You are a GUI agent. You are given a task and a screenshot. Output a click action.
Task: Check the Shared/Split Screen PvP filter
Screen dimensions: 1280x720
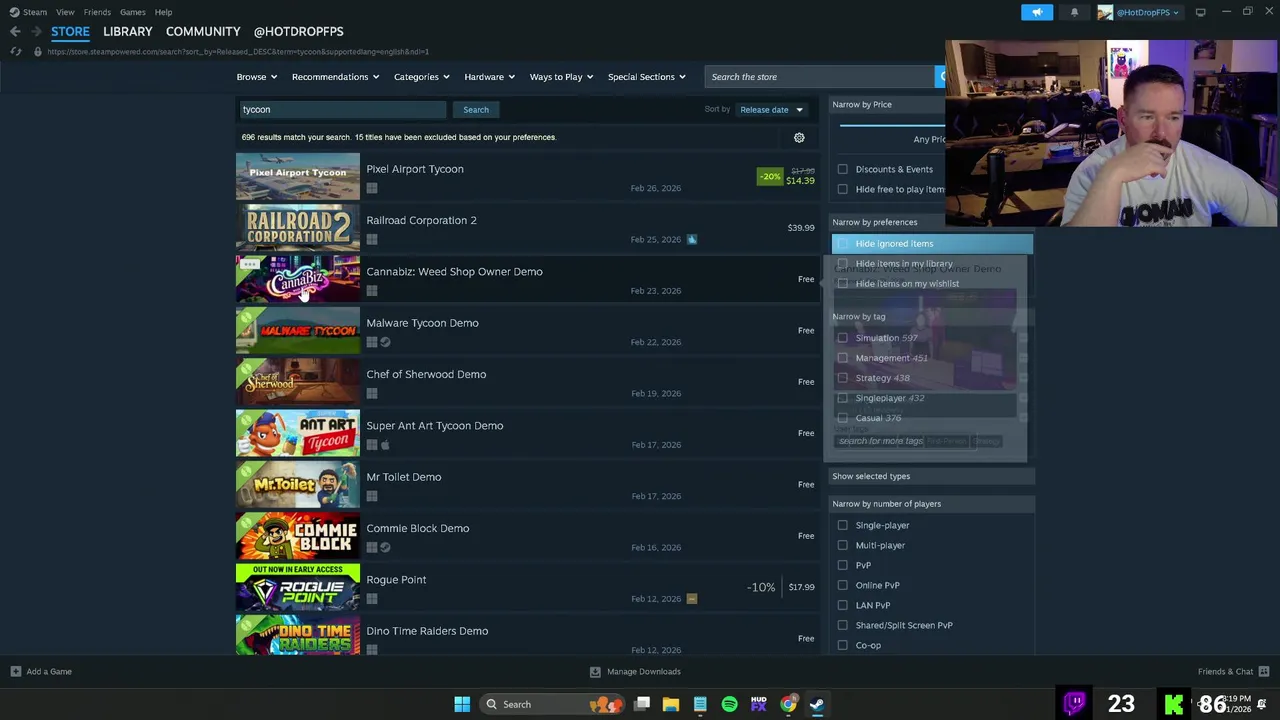click(x=842, y=625)
